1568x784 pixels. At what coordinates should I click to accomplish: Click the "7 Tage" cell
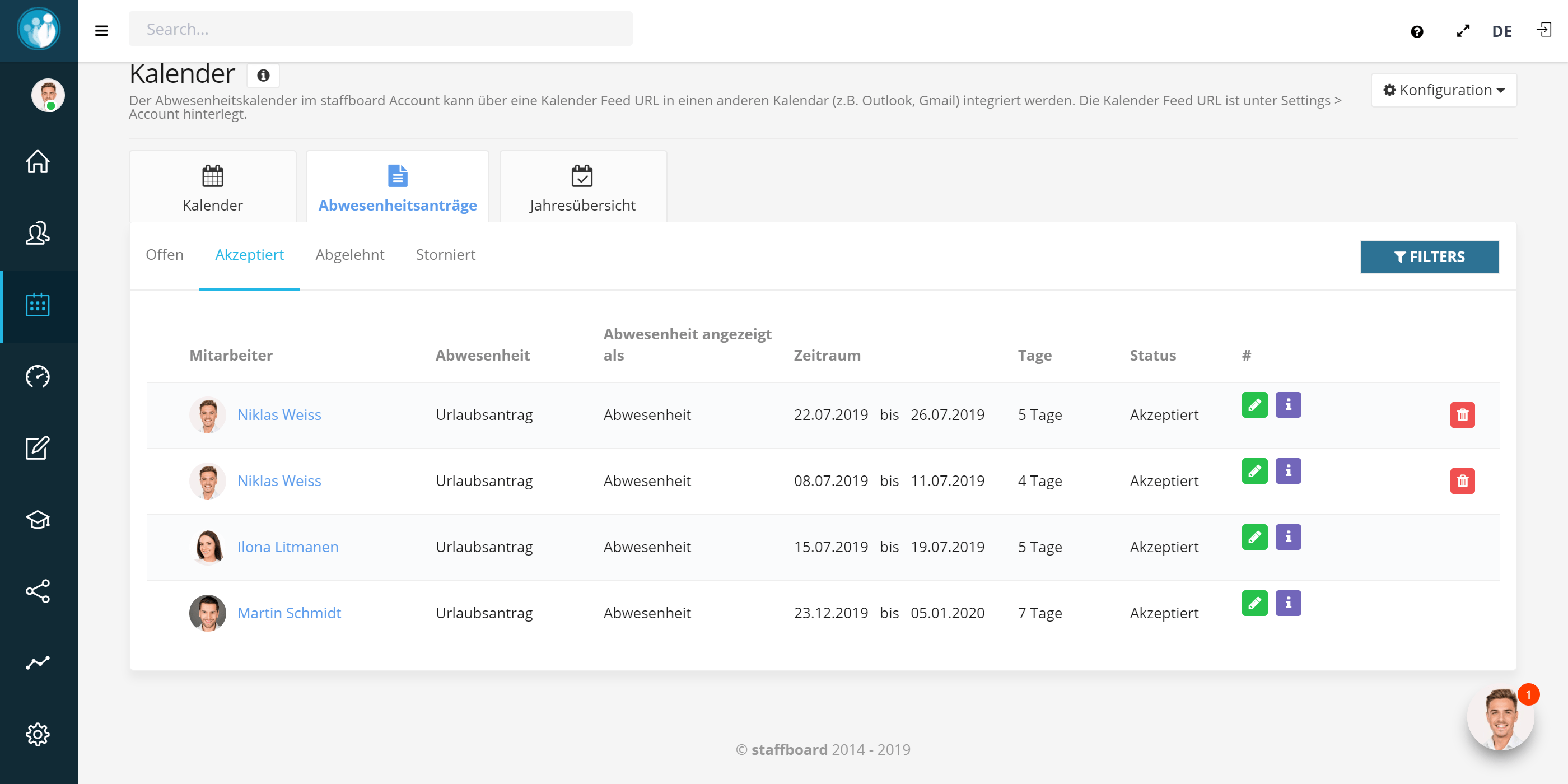[x=1040, y=613]
